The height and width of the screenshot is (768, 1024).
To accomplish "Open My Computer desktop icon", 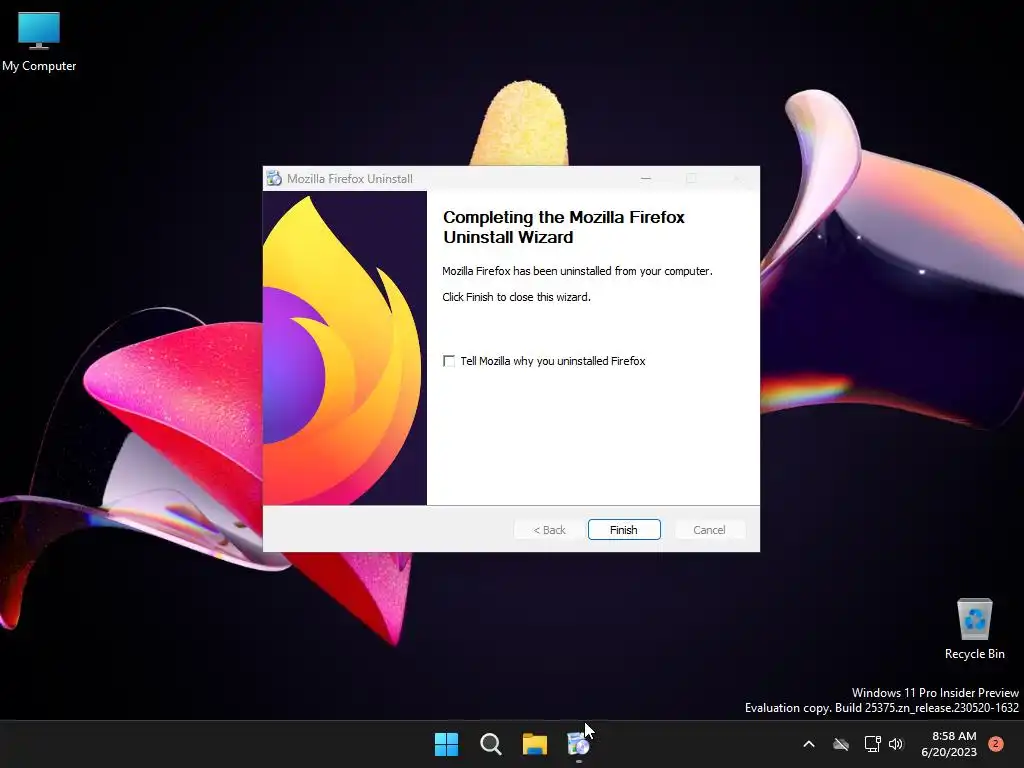I will [x=39, y=42].
